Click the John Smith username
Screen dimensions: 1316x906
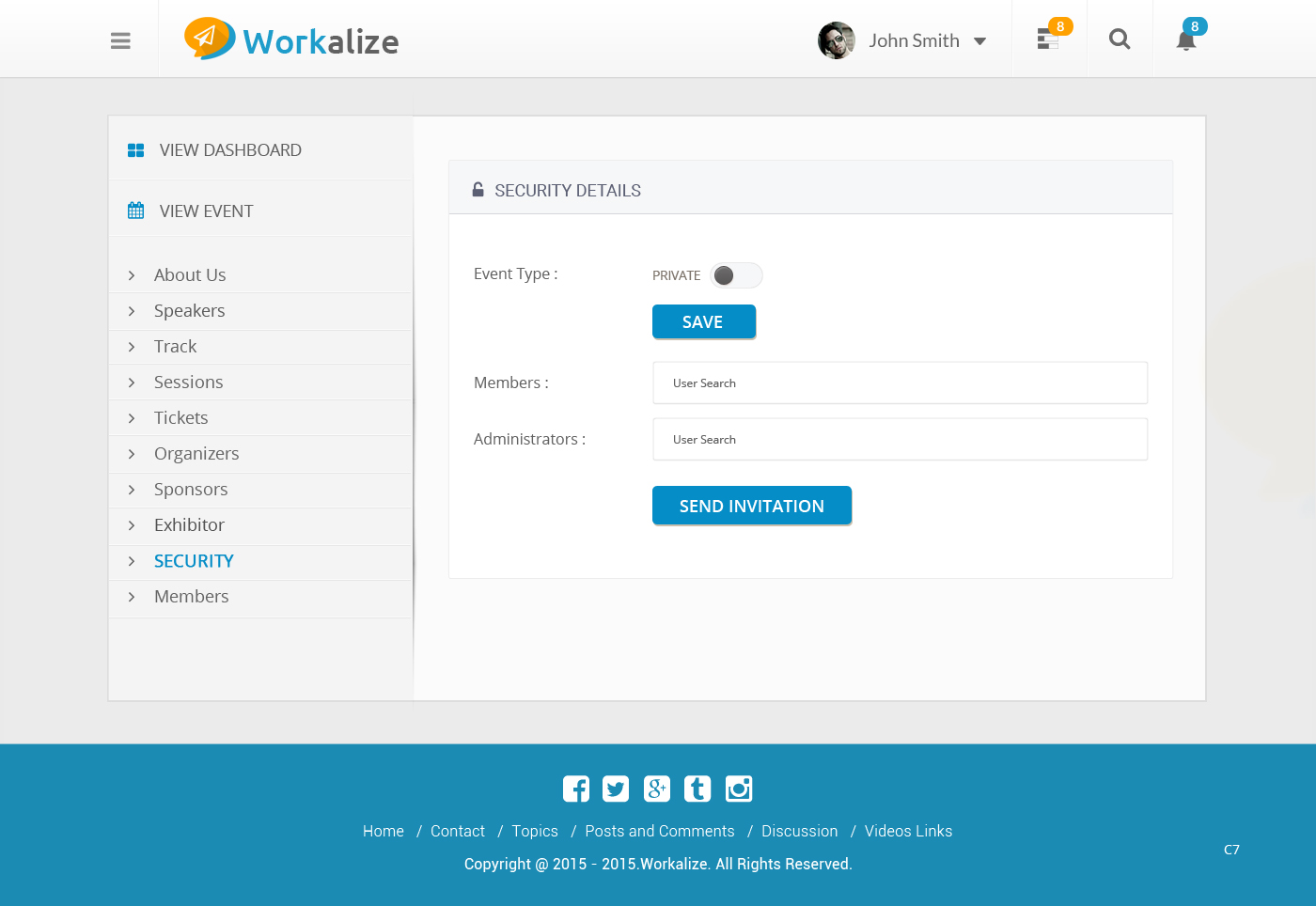914,40
